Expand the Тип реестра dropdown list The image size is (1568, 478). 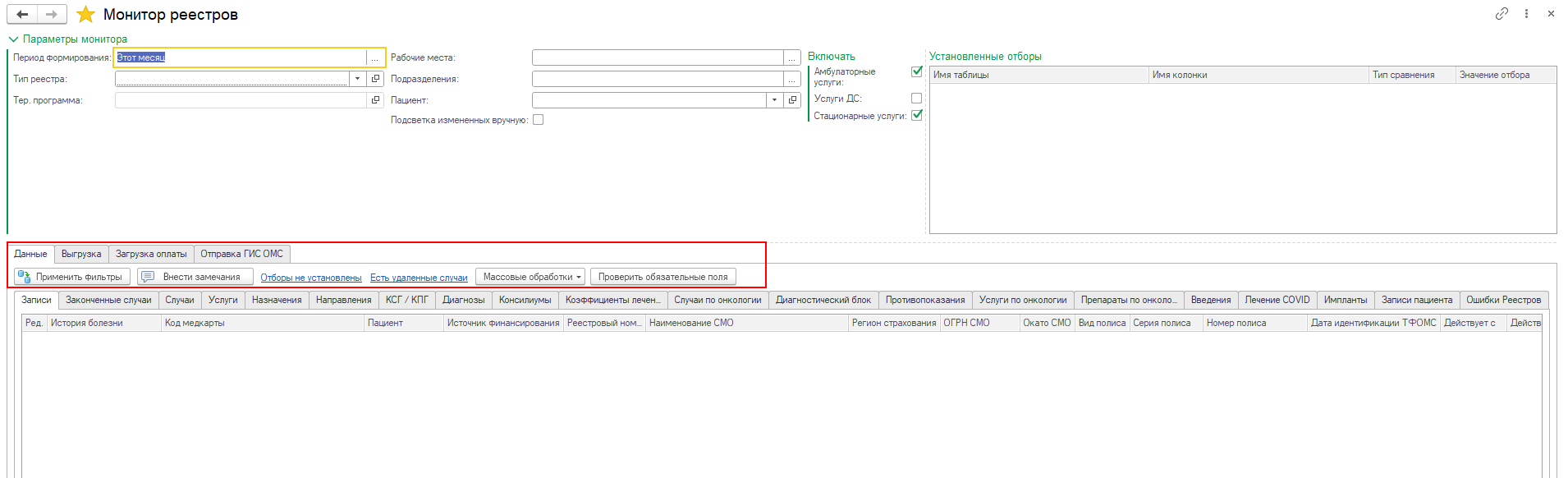point(357,79)
